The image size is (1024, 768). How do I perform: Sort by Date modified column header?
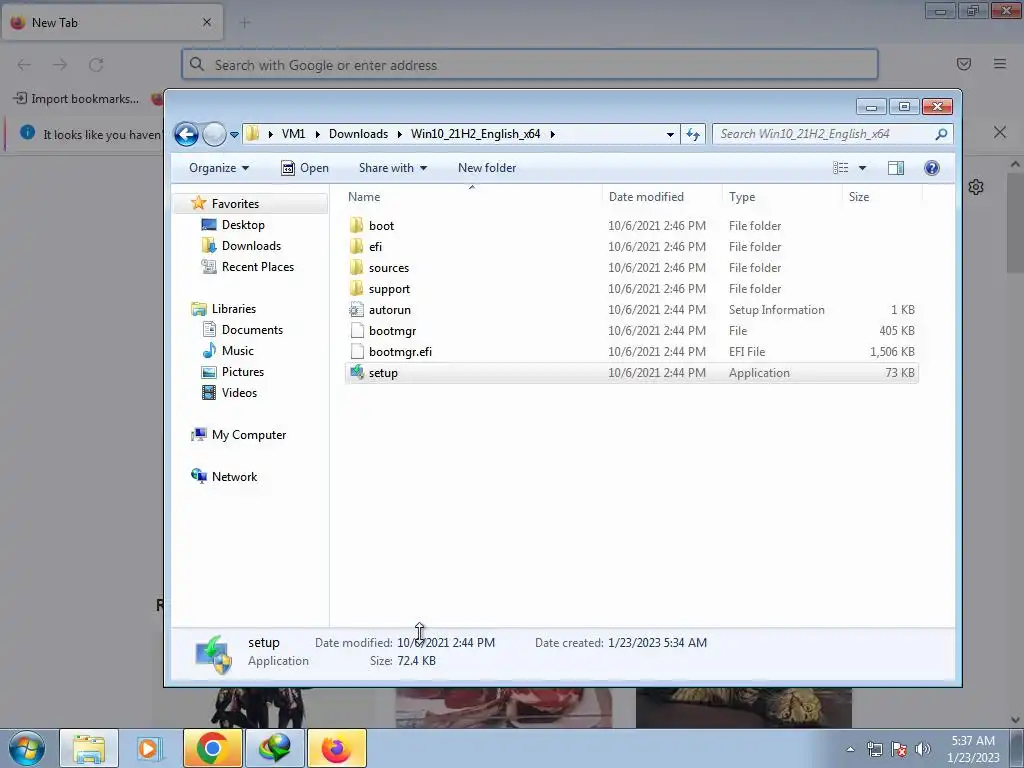pyautogui.click(x=662, y=197)
